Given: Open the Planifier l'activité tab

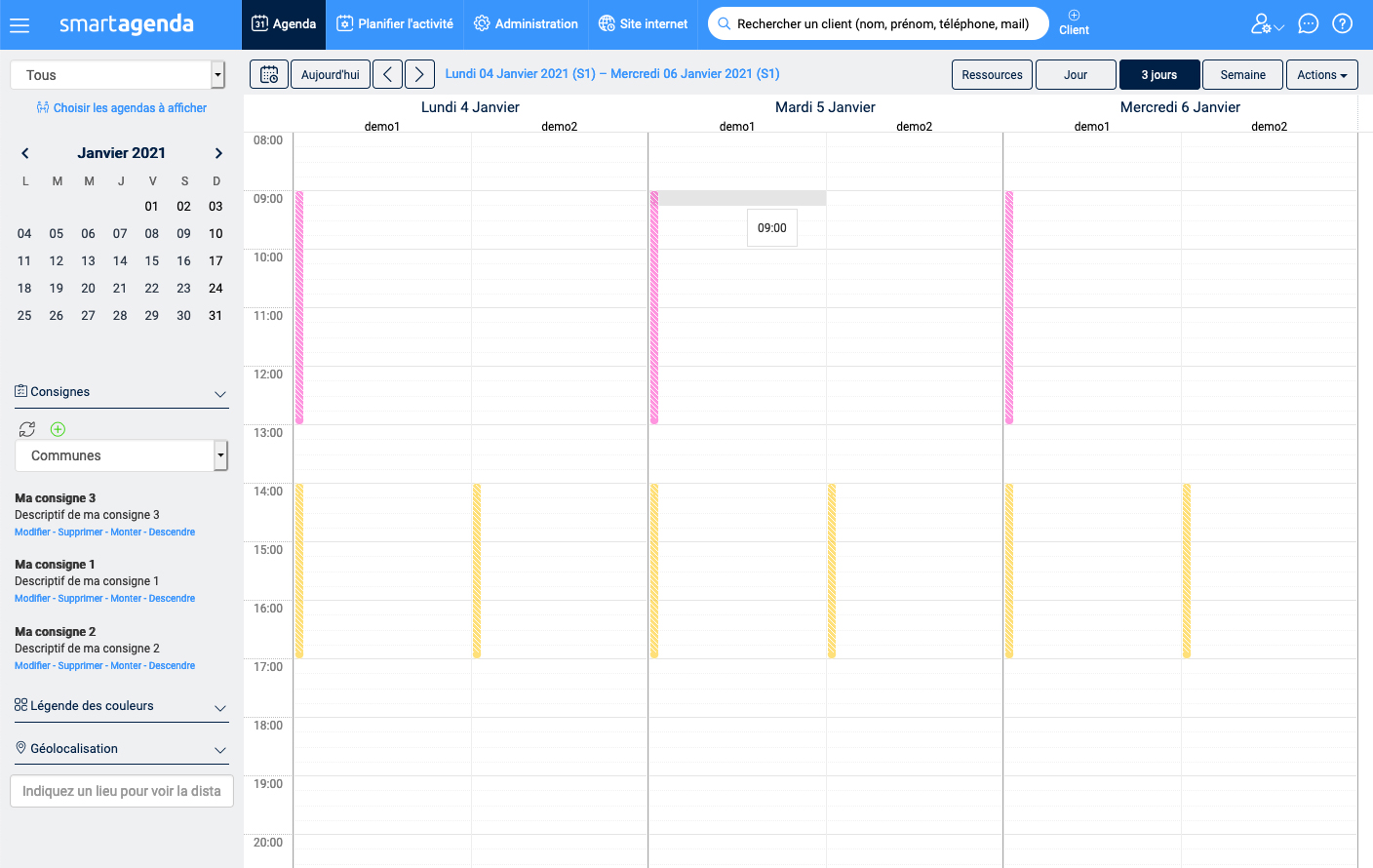Looking at the screenshot, I should click(395, 24).
